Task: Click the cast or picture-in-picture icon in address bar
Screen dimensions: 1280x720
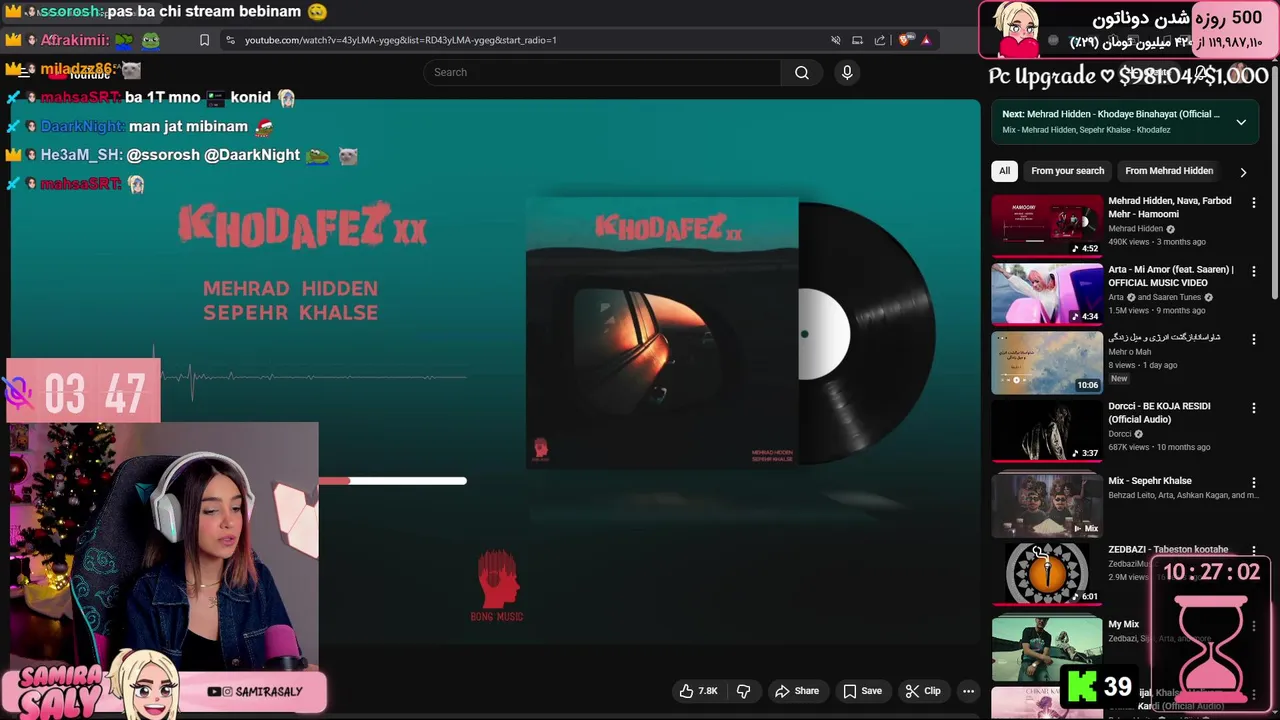Action: point(857,40)
